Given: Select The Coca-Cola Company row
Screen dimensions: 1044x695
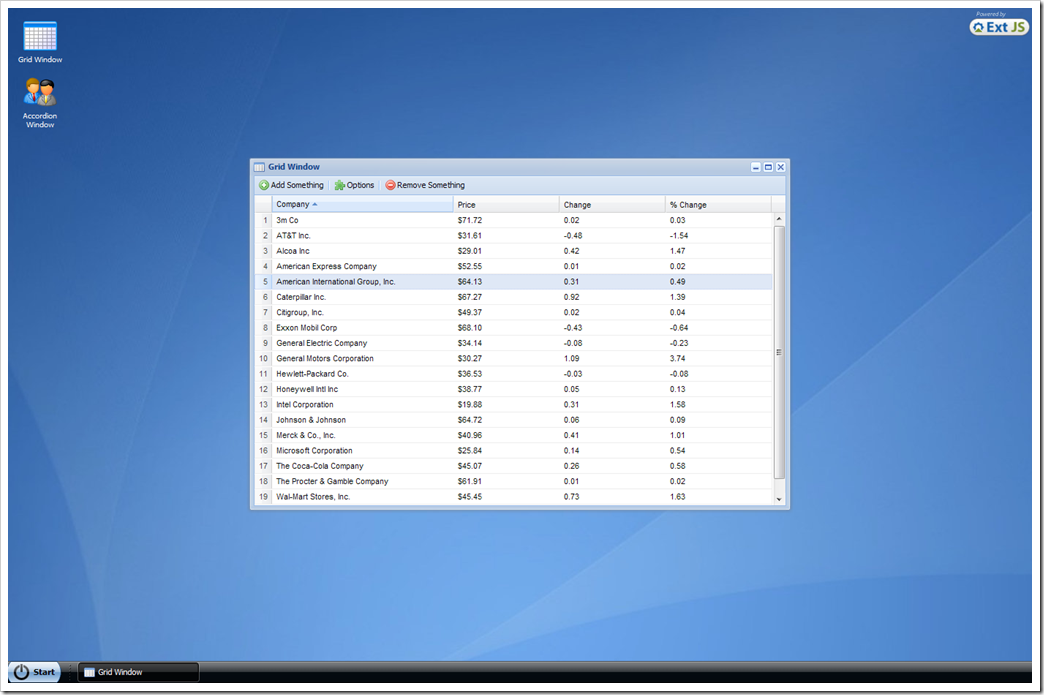Looking at the screenshot, I should pos(513,466).
